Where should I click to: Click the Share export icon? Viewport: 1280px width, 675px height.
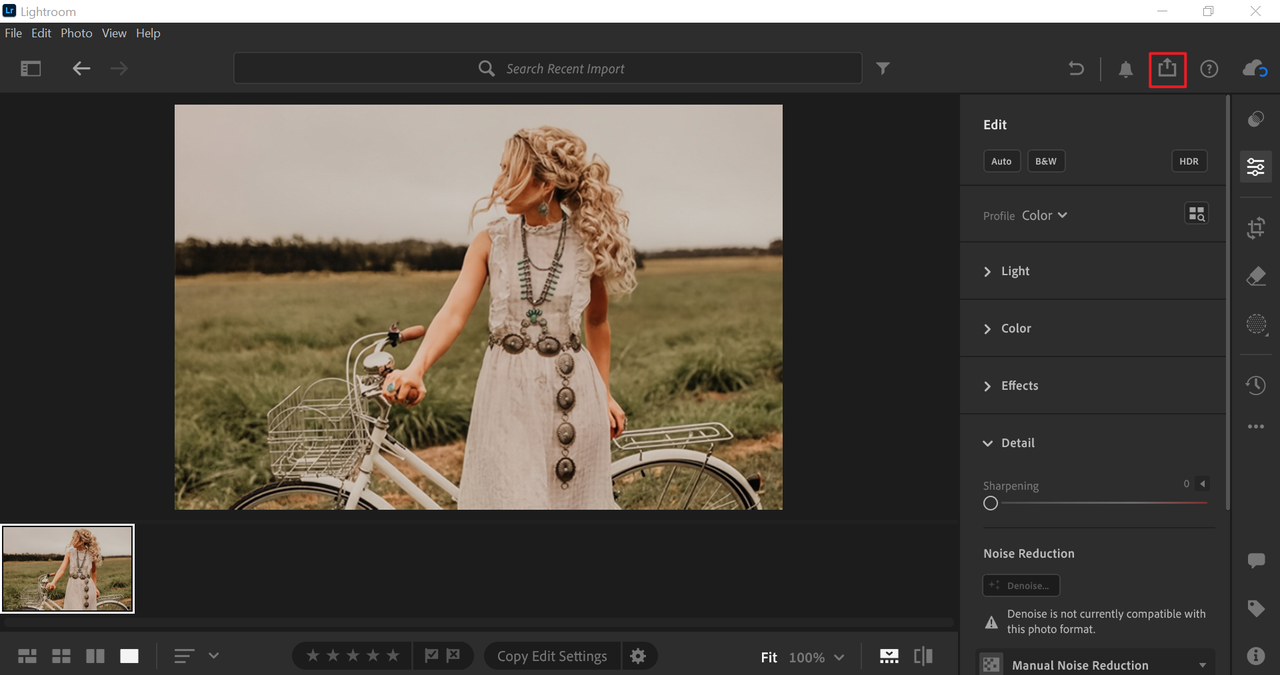pos(1167,69)
